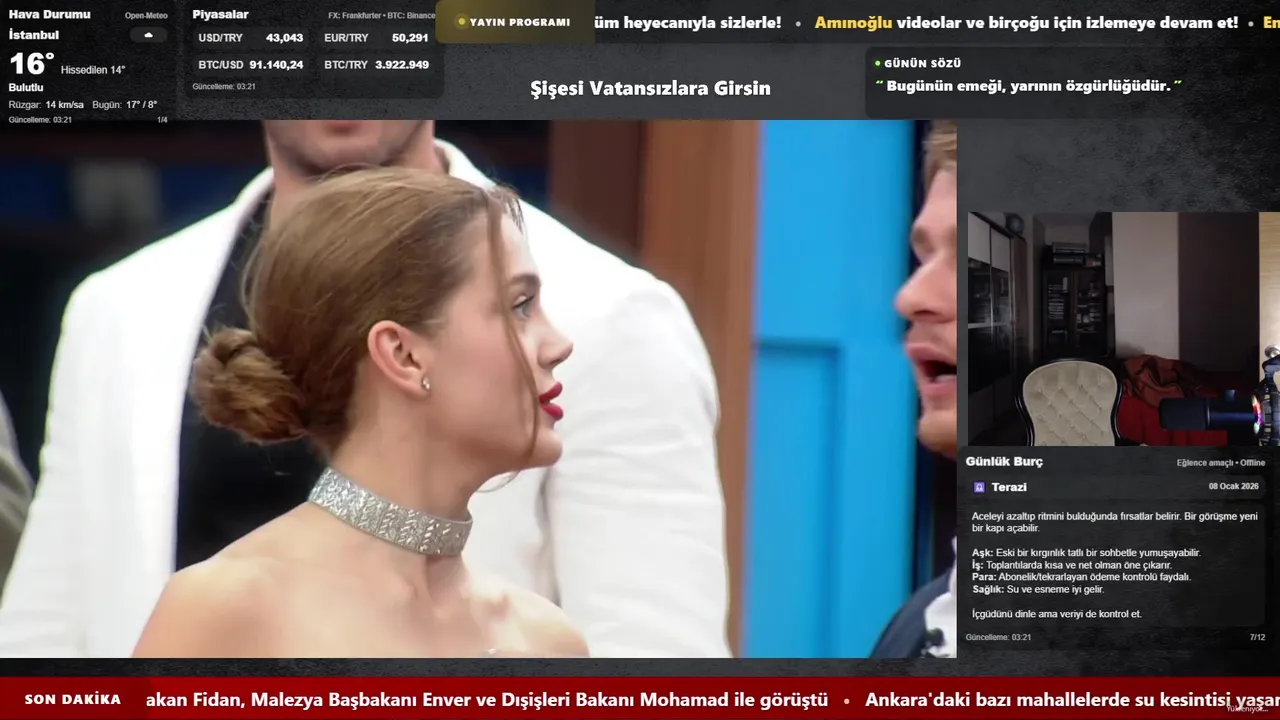Click the title Şişesi Vatansızlara Girsin
The height and width of the screenshot is (720, 1280).
650,88
